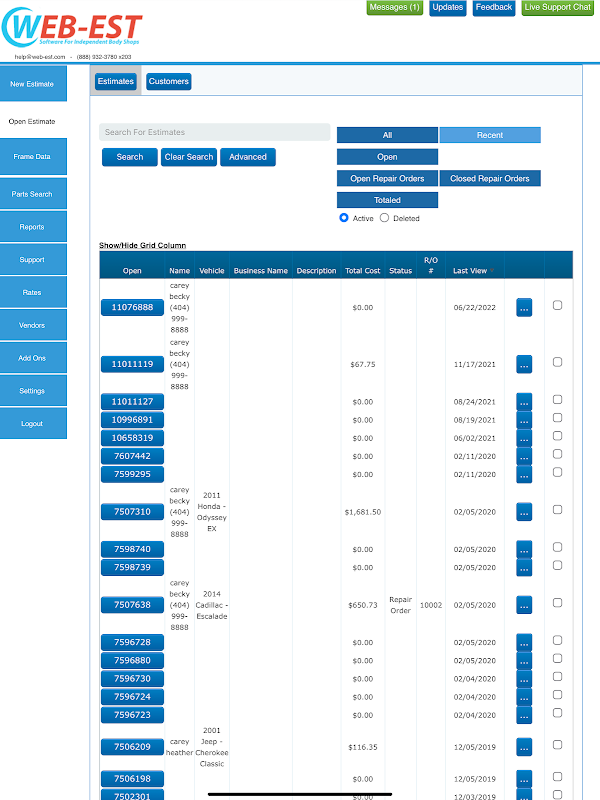Click the Search For Estimates field
This screenshot has height=800, width=600.
[214, 132]
